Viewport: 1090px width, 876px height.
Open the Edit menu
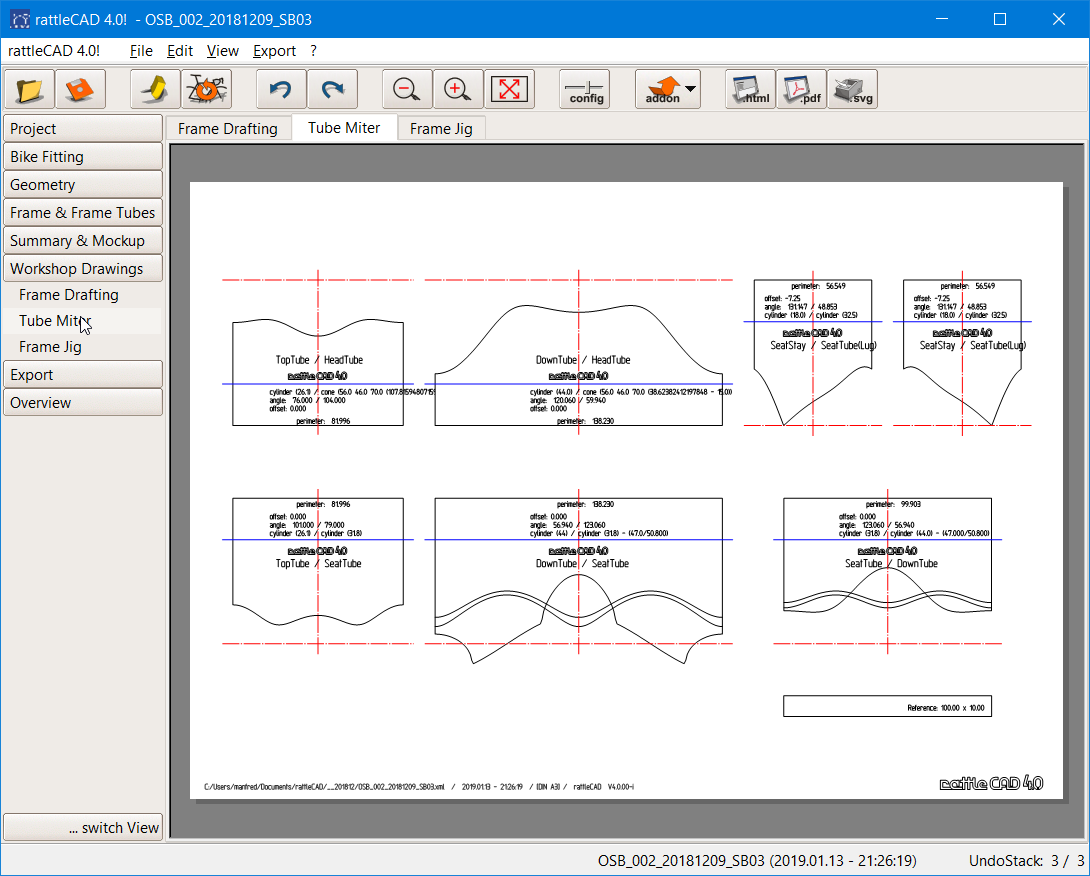(x=180, y=51)
